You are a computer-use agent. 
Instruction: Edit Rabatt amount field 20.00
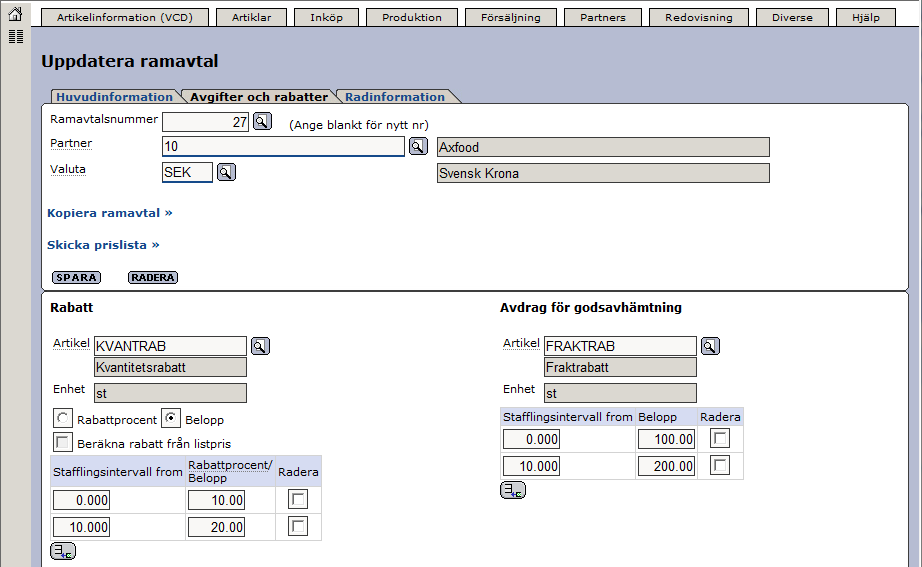pos(216,527)
